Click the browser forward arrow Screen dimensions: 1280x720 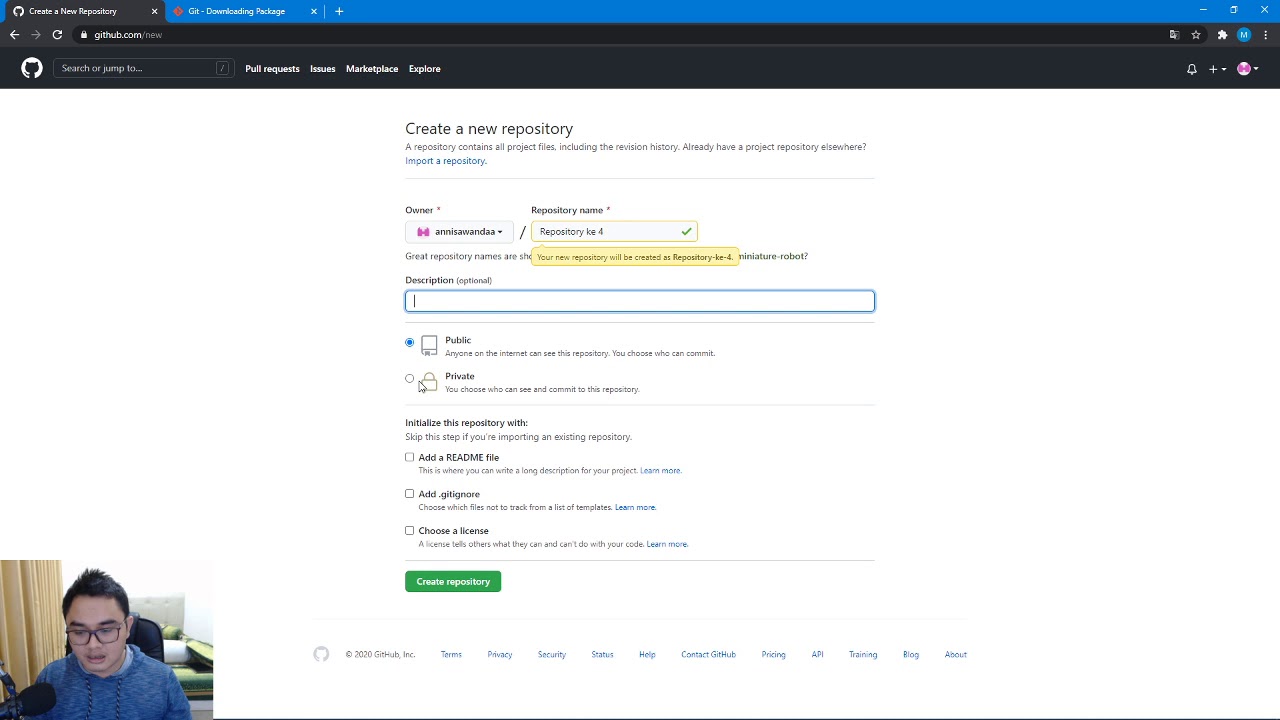point(36,35)
